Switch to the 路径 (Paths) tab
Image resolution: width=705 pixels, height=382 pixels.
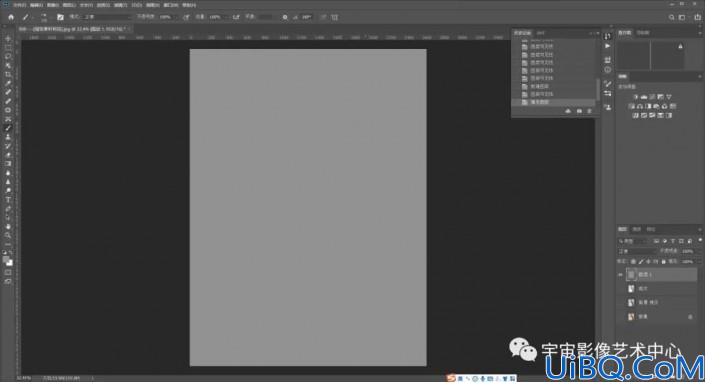coord(651,229)
